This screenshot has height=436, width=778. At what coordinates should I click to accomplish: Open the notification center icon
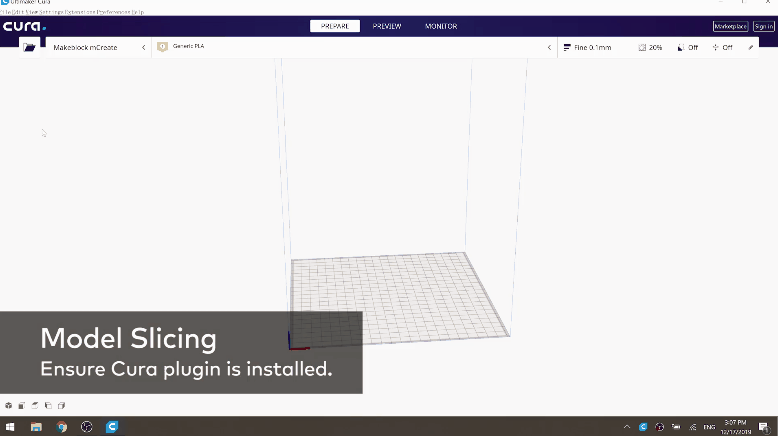tap(765, 427)
